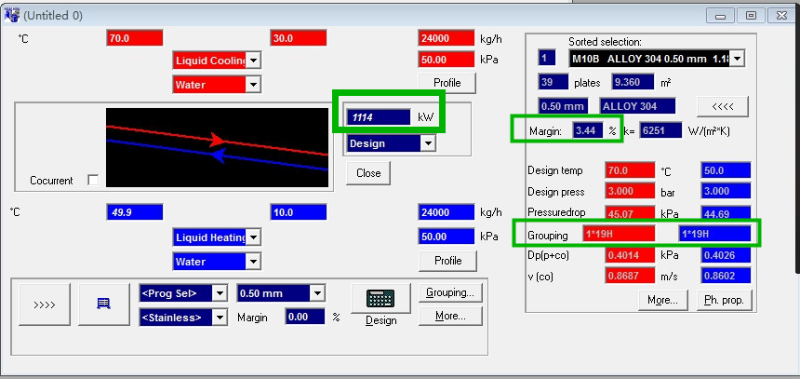Click the plate table icon button

pyautogui.click(x=104, y=304)
